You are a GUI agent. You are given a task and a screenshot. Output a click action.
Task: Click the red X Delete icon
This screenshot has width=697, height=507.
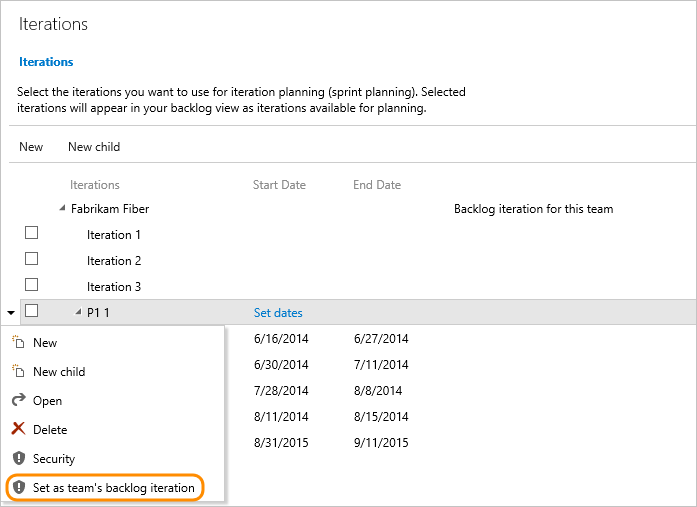click(18, 429)
